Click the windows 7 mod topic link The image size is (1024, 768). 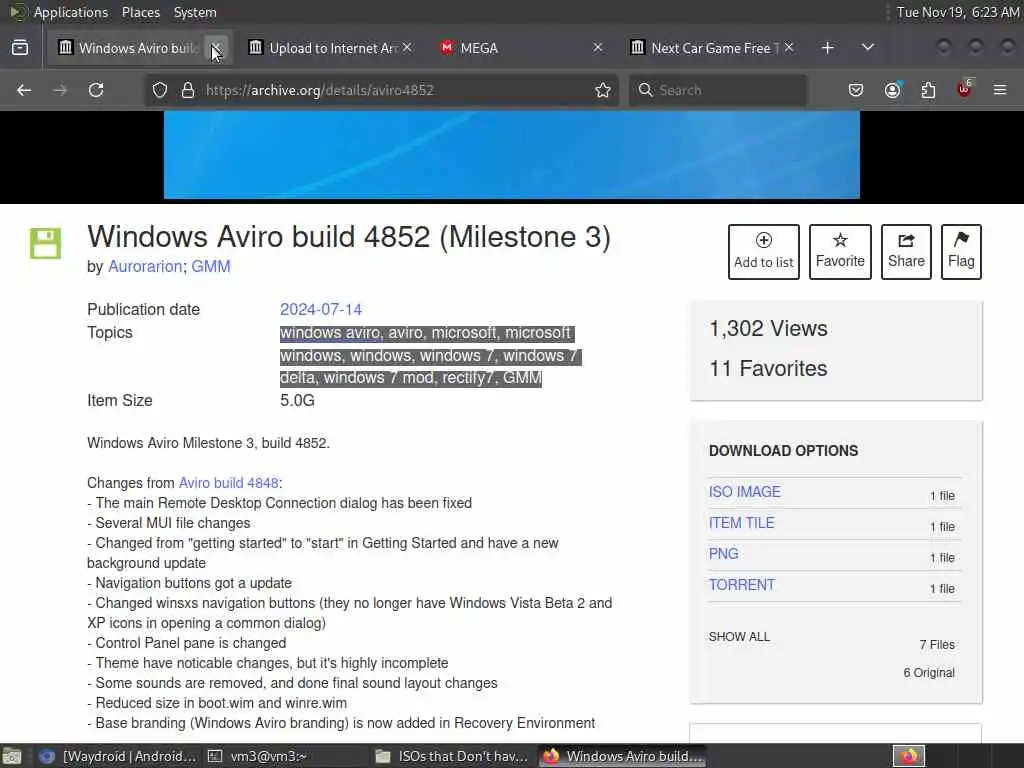click(x=378, y=378)
